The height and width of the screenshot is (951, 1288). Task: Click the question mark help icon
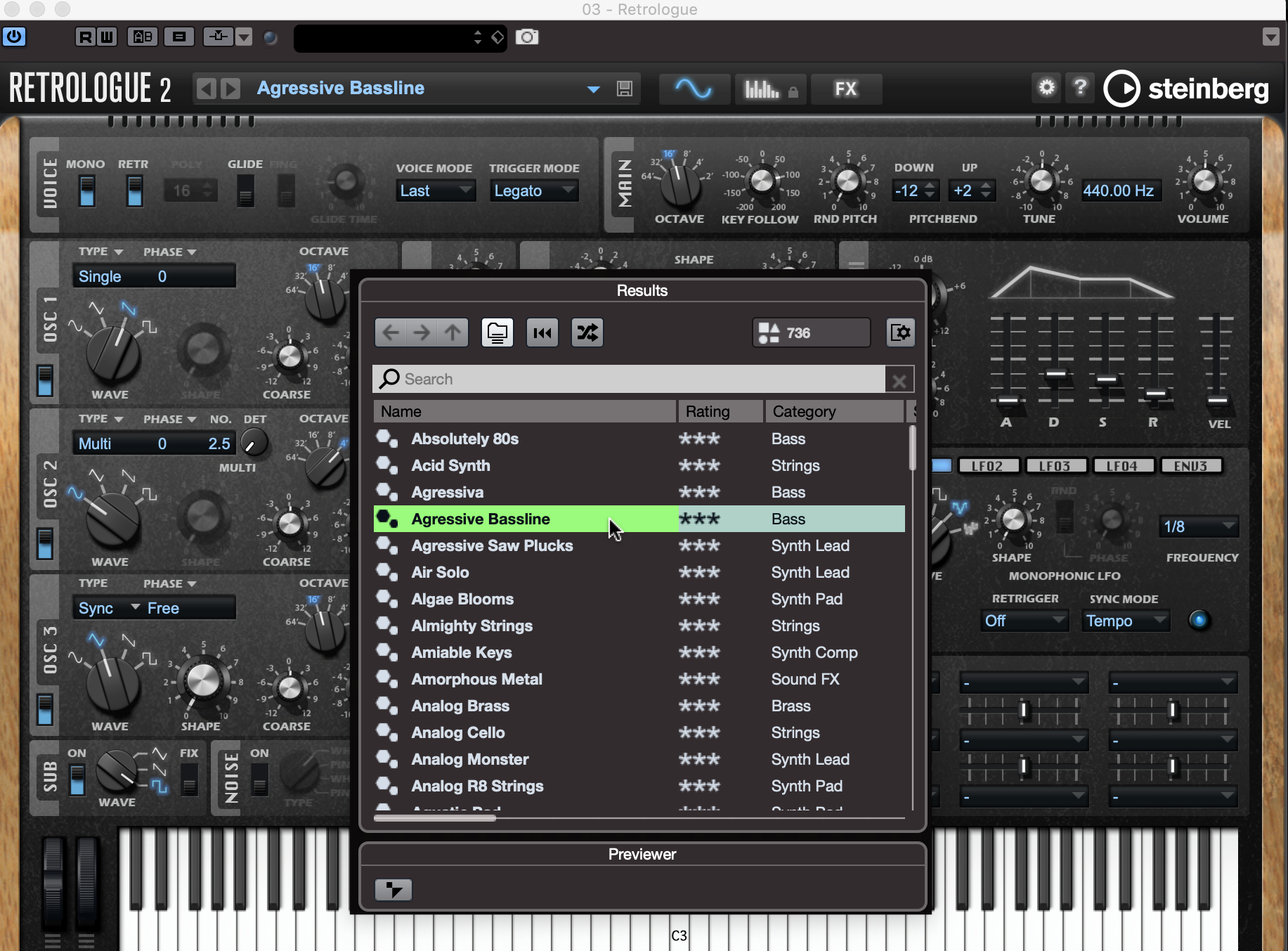[x=1080, y=88]
